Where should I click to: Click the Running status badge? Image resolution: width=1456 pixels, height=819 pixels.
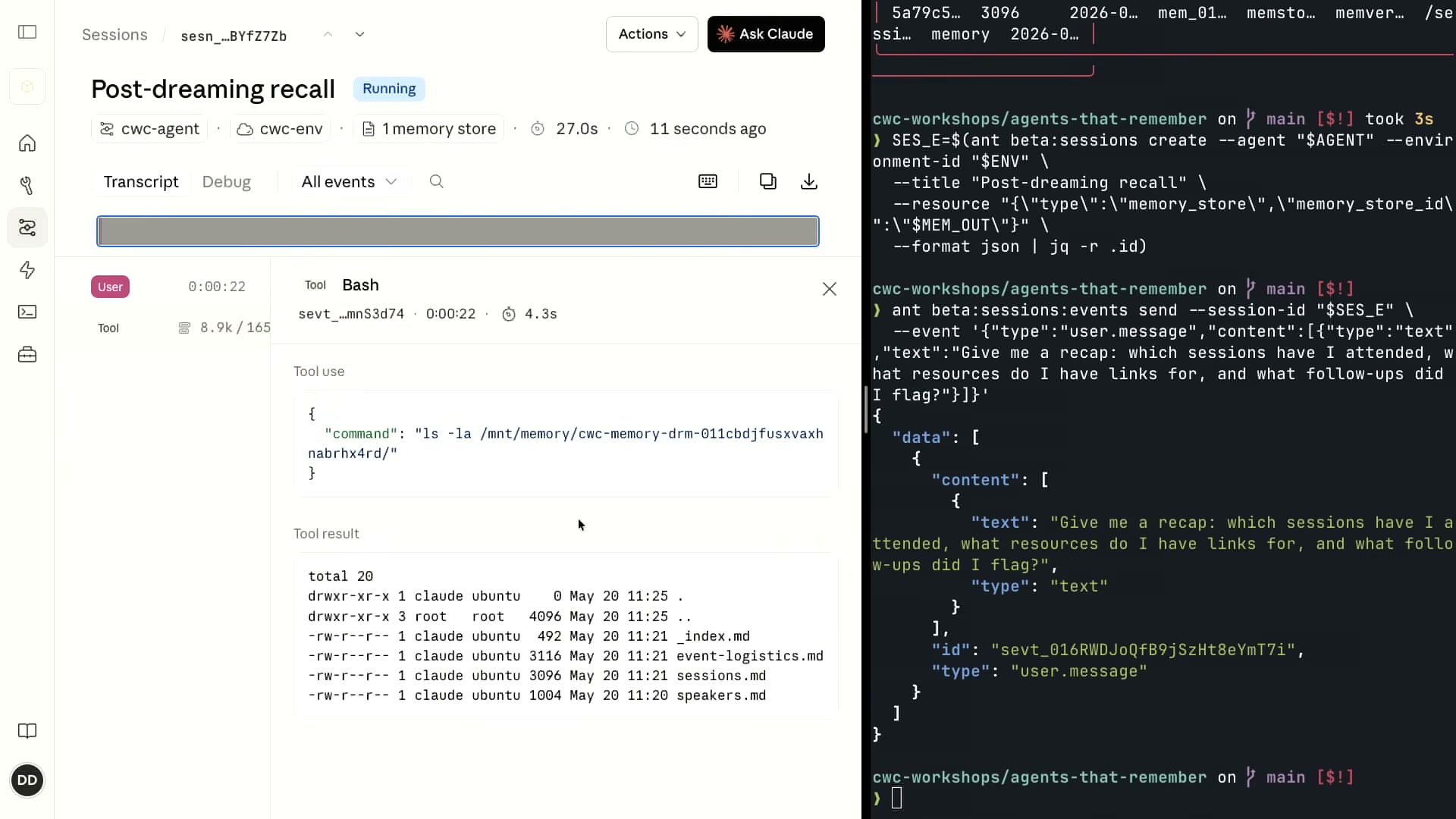click(x=389, y=89)
